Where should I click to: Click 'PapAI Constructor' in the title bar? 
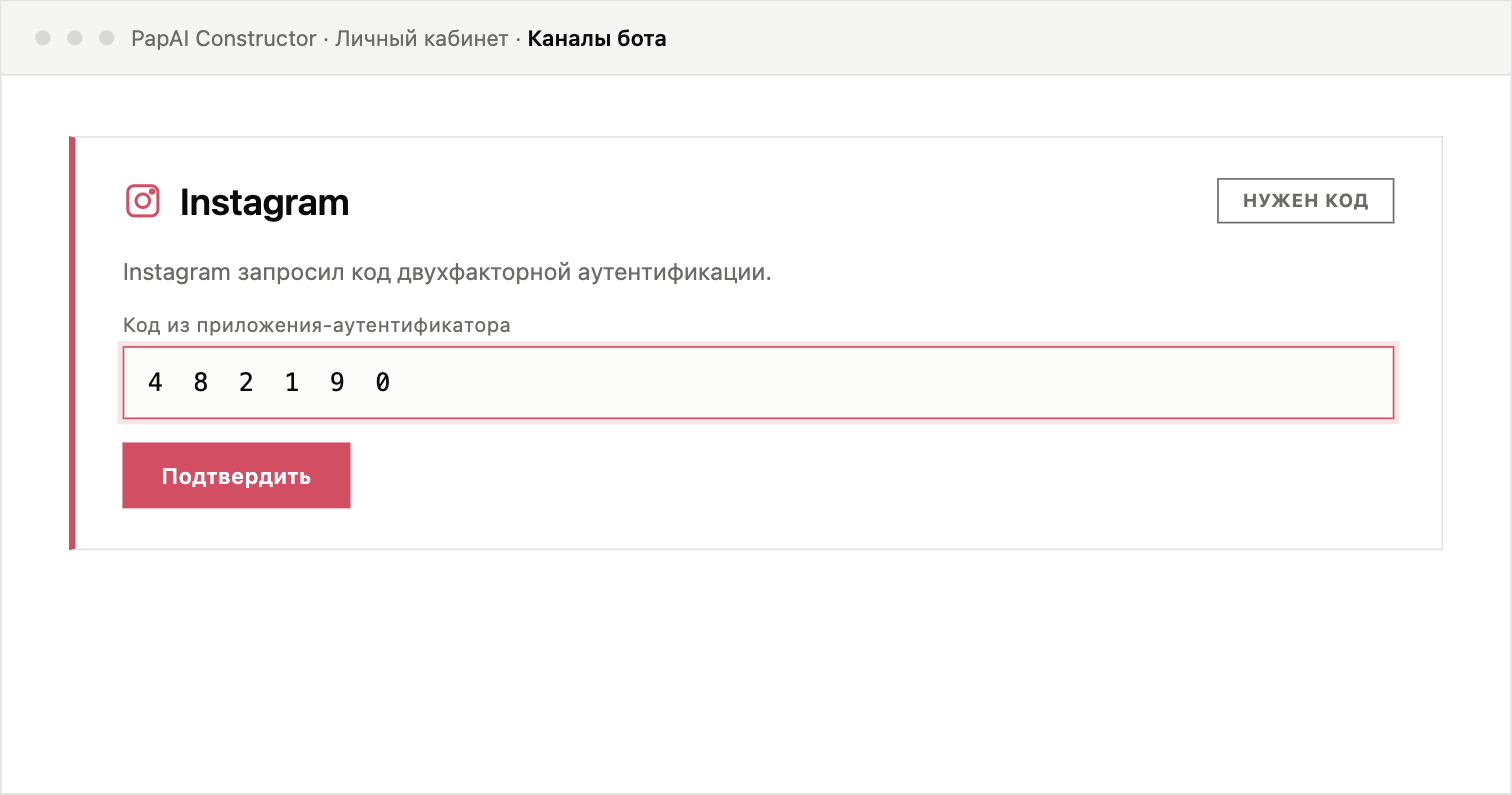pyautogui.click(x=224, y=39)
